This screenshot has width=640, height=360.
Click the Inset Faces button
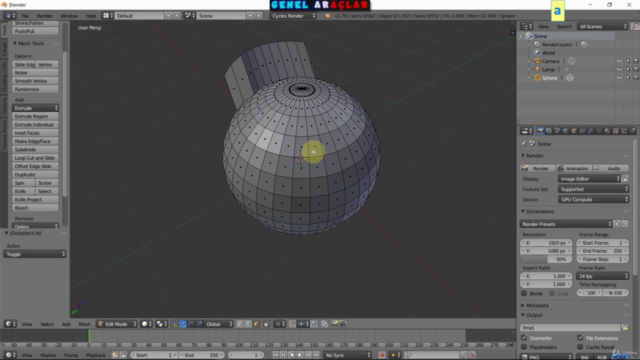pos(35,133)
